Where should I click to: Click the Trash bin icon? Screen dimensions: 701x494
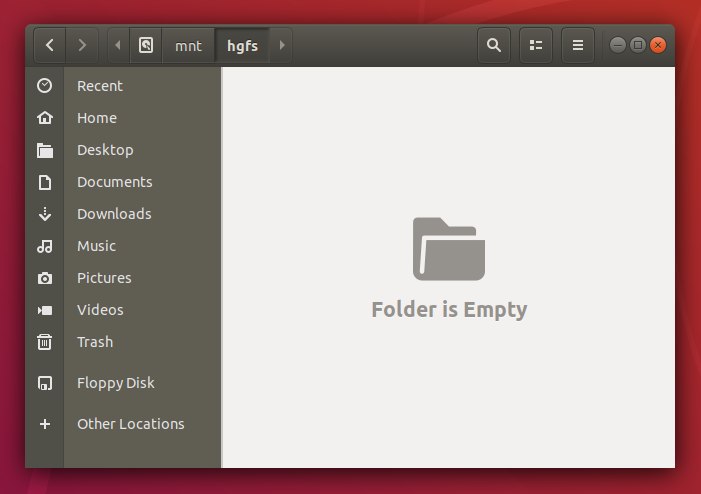tap(45, 342)
